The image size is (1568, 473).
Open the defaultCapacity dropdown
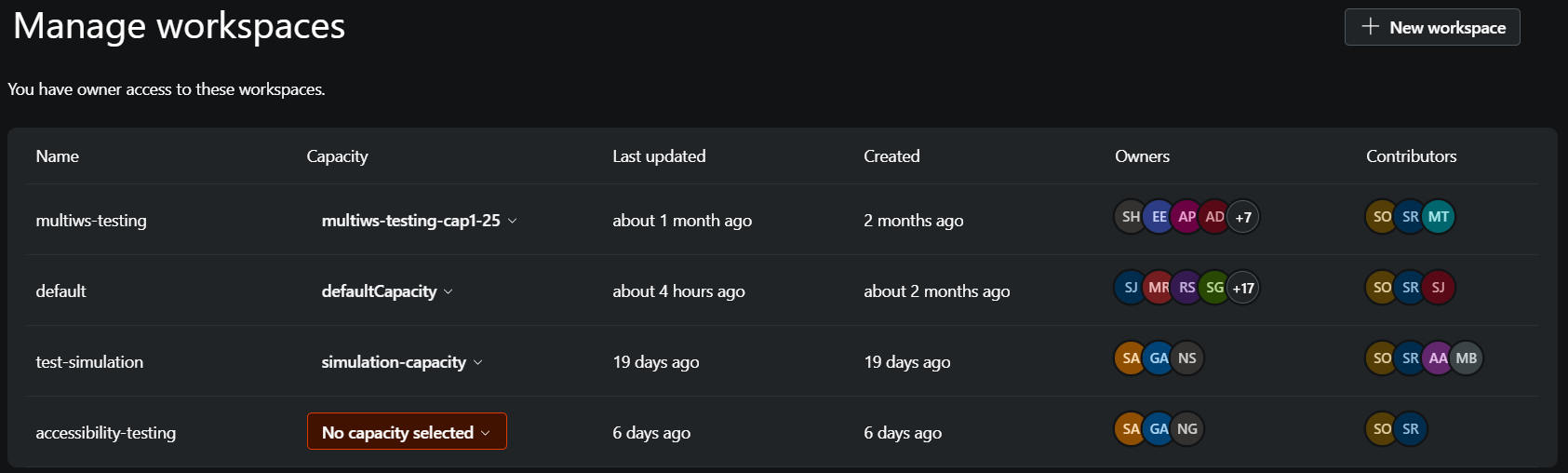387,291
